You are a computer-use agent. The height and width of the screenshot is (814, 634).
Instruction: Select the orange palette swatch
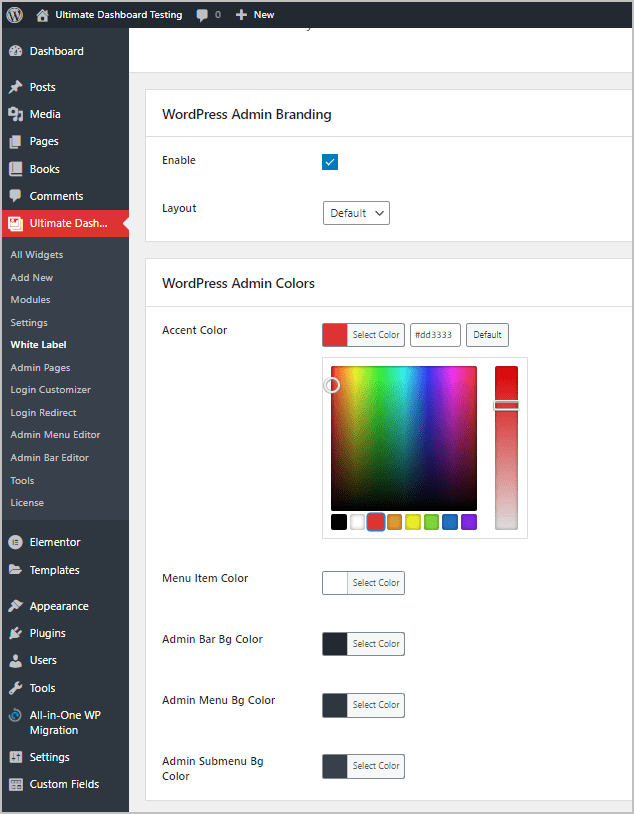395,522
